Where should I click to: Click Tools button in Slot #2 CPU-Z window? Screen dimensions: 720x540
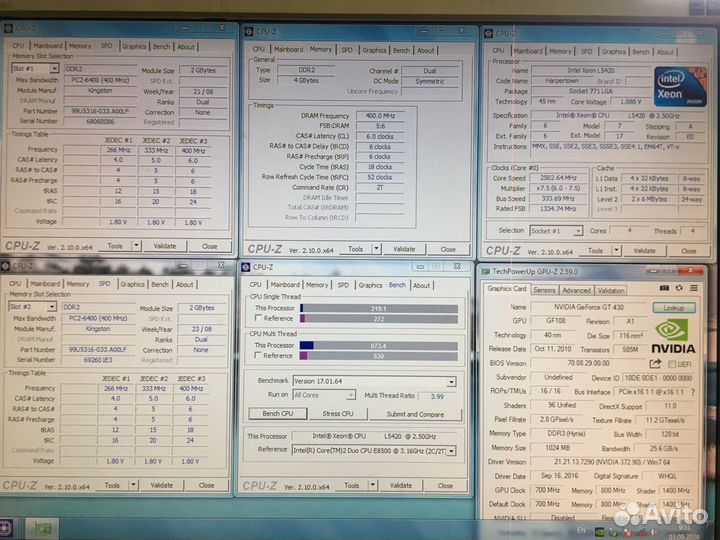coord(112,485)
